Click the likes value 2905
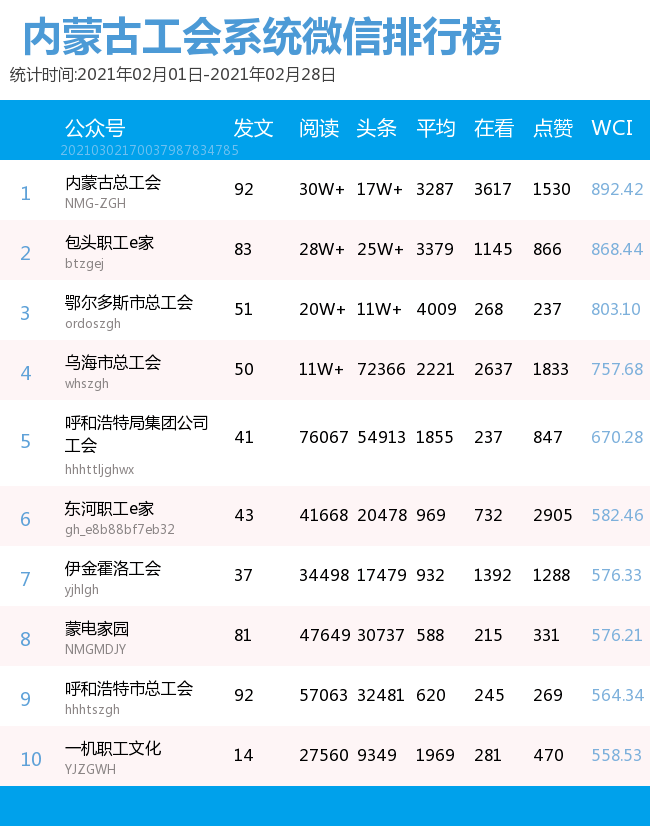The height and width of the screenshot is (826, 650). [553, 515]
